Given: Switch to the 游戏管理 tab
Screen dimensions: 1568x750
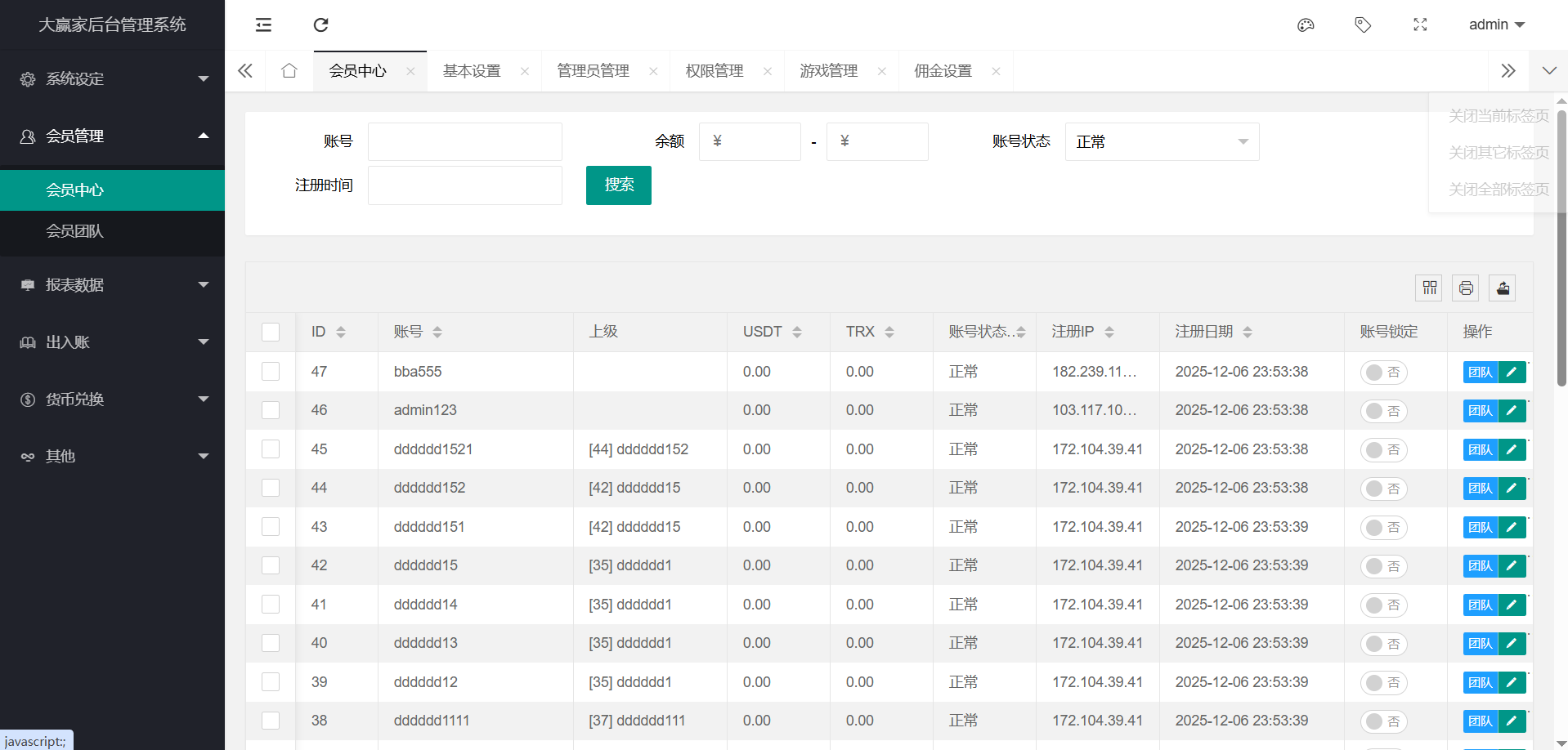Looking at the screenshot, I should (828, 71).
